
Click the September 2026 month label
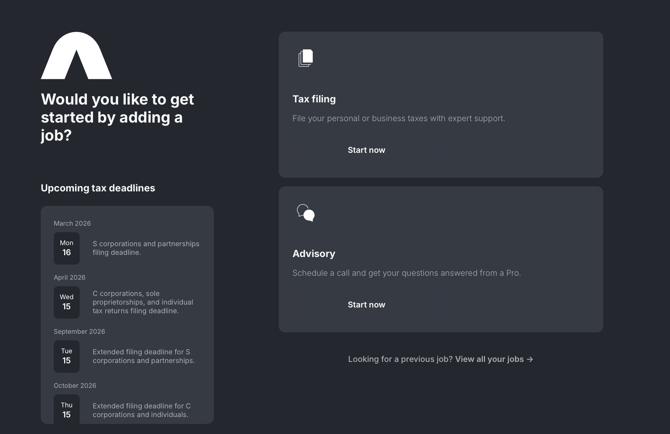(79, 332)
